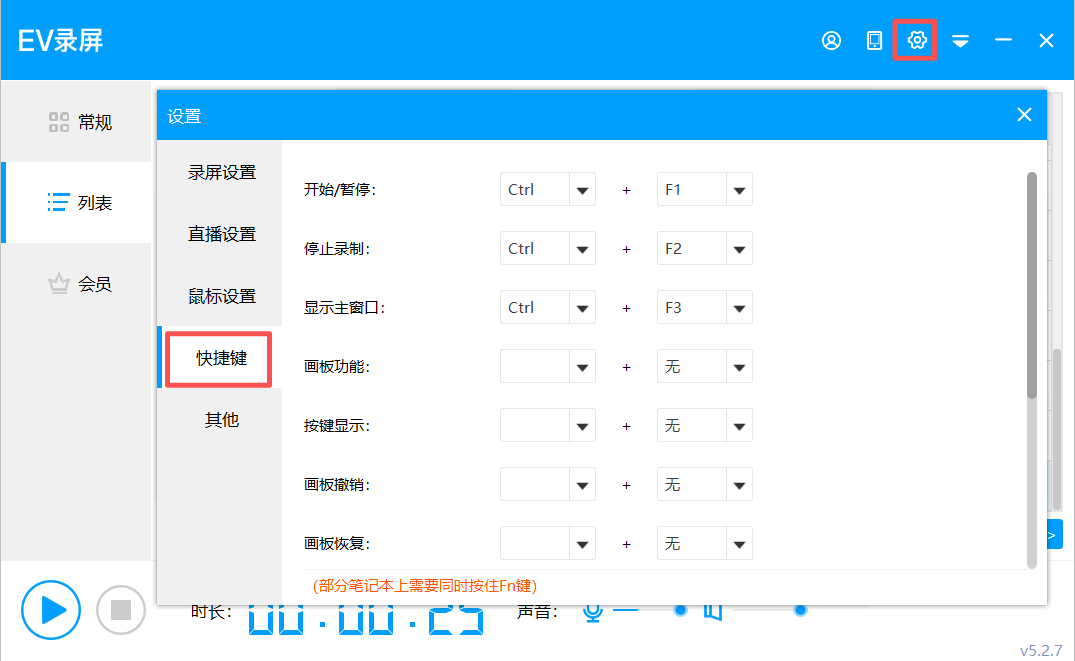Image resolution: width=1075 pixels, height=661 pixels.
Task: Click the v5.2.7 version label
Action: coord(1041,650)
